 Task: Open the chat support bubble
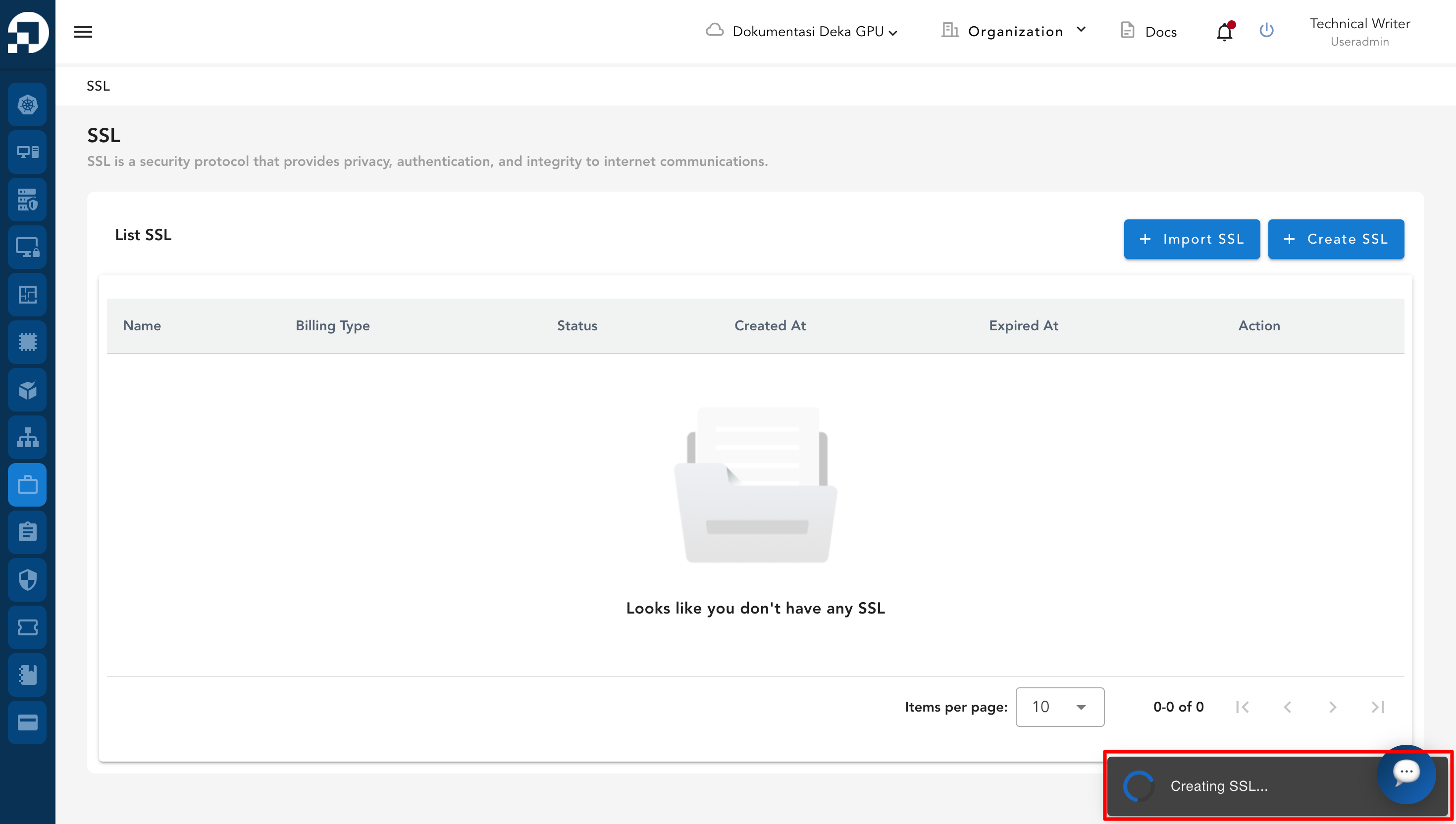point(1406,772)
